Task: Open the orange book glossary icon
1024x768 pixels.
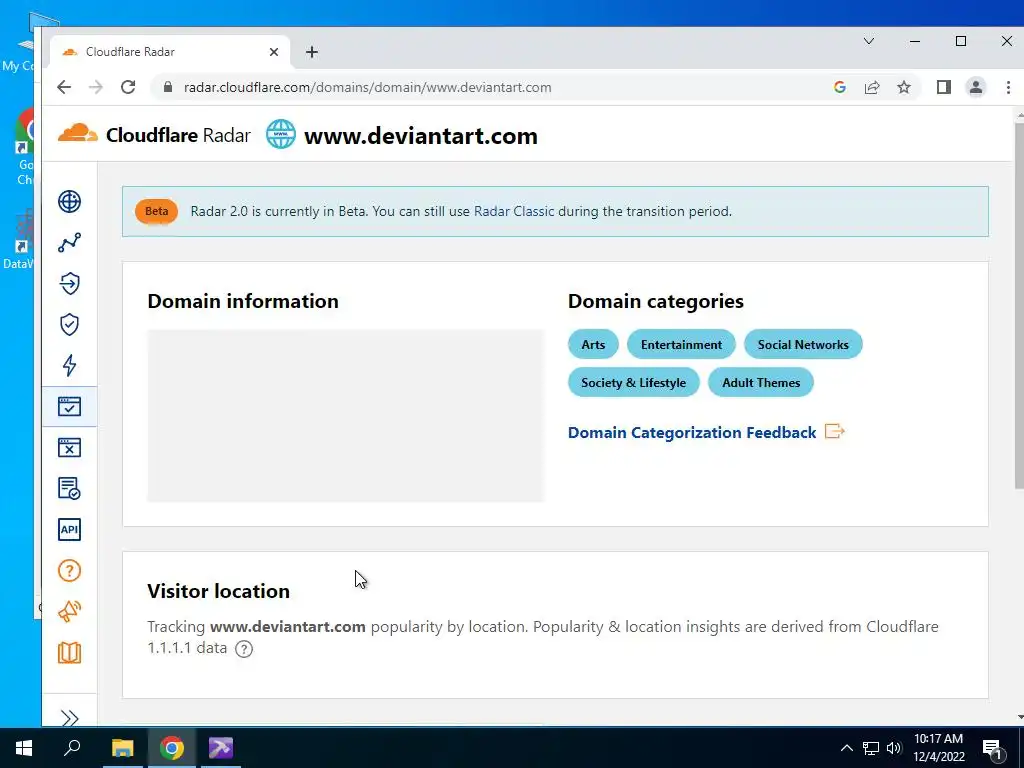Action: pos(69,652)
